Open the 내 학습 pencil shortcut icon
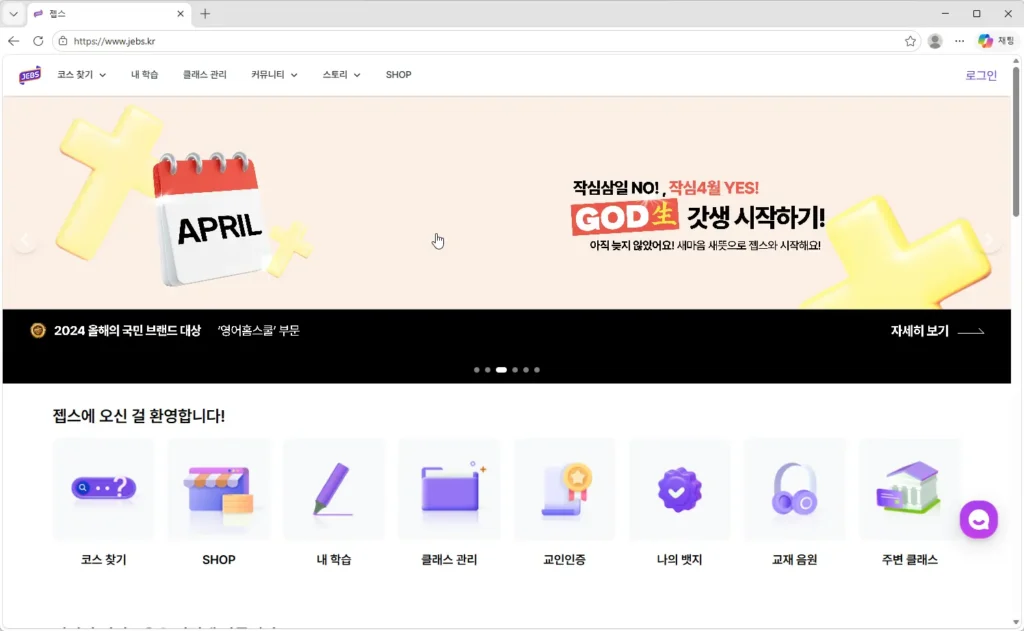Screen dimensions: 1024x631 (x=334, y=489)
